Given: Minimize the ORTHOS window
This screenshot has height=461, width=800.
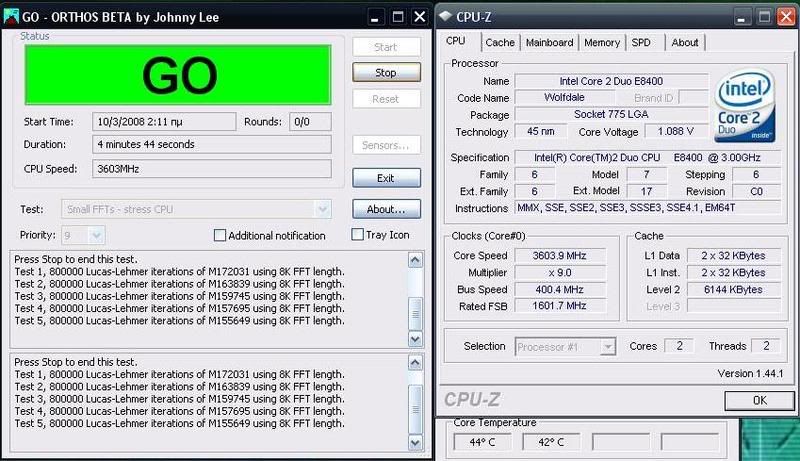Looking at the screenshot, I should [375, 17].
